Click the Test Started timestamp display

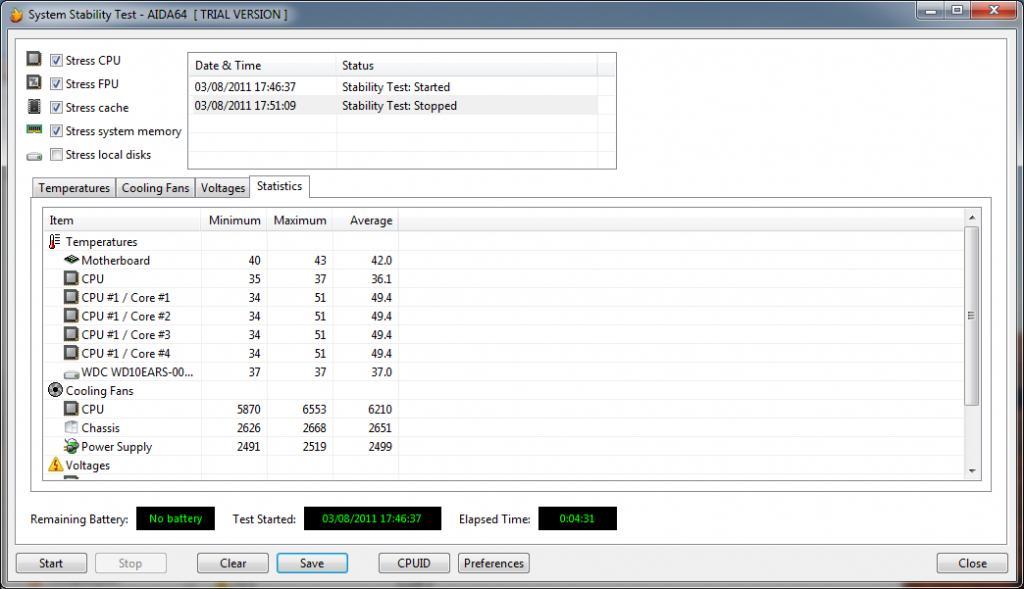point(372,518)
